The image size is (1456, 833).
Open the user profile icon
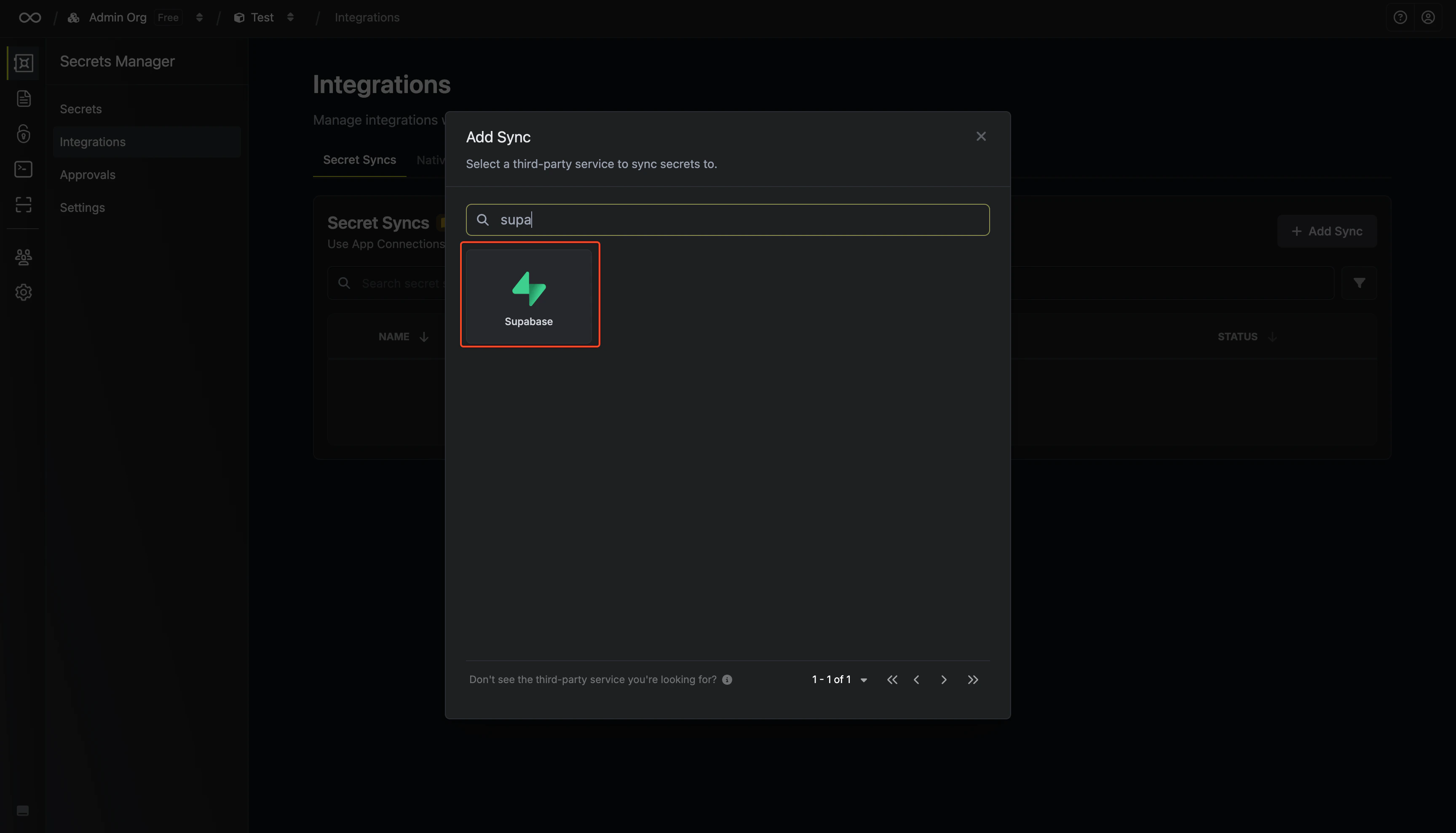[x=1428, y=18]
